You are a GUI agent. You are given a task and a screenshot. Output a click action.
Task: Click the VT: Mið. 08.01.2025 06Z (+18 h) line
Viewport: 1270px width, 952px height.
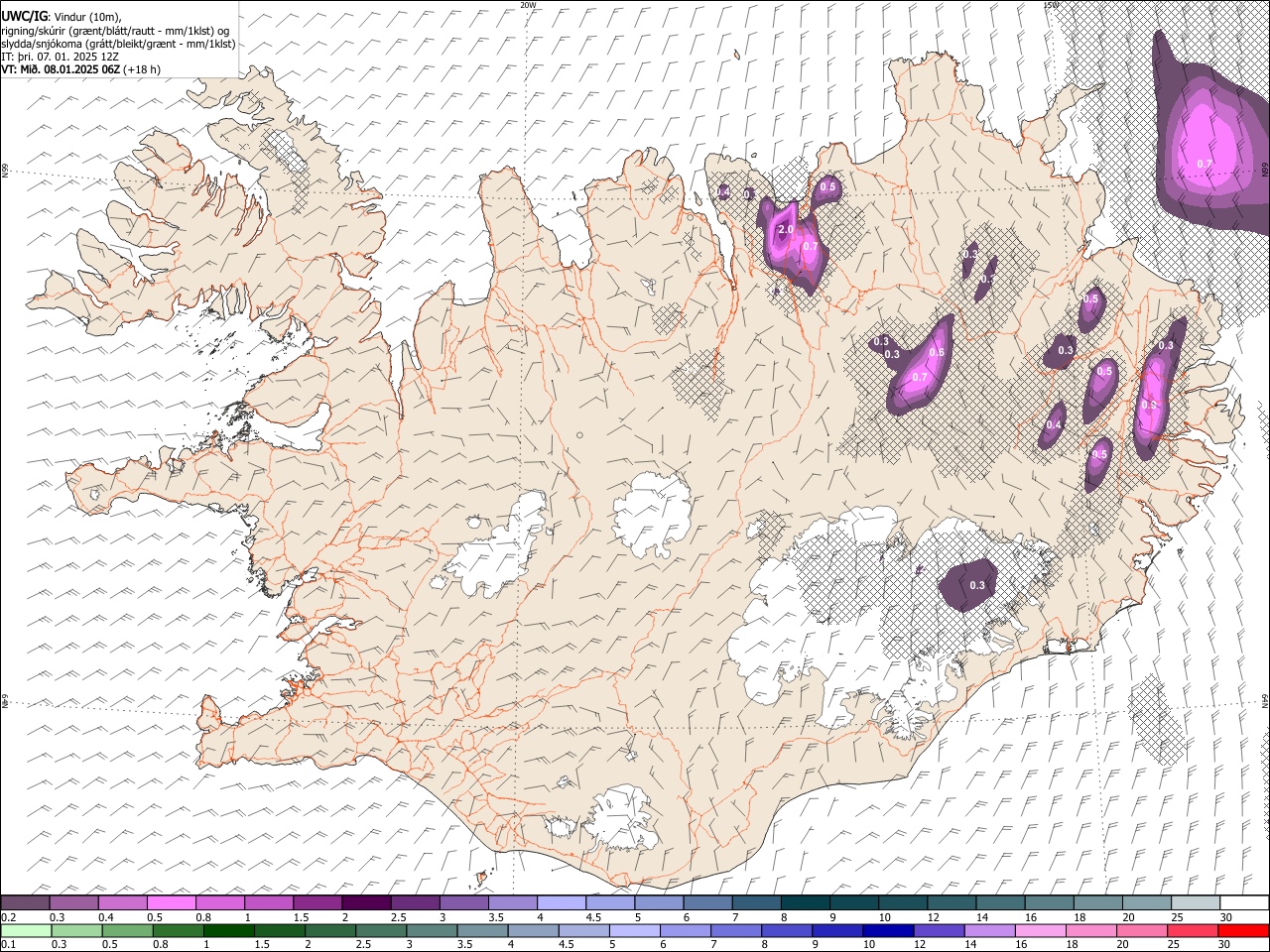pos(80,69)
